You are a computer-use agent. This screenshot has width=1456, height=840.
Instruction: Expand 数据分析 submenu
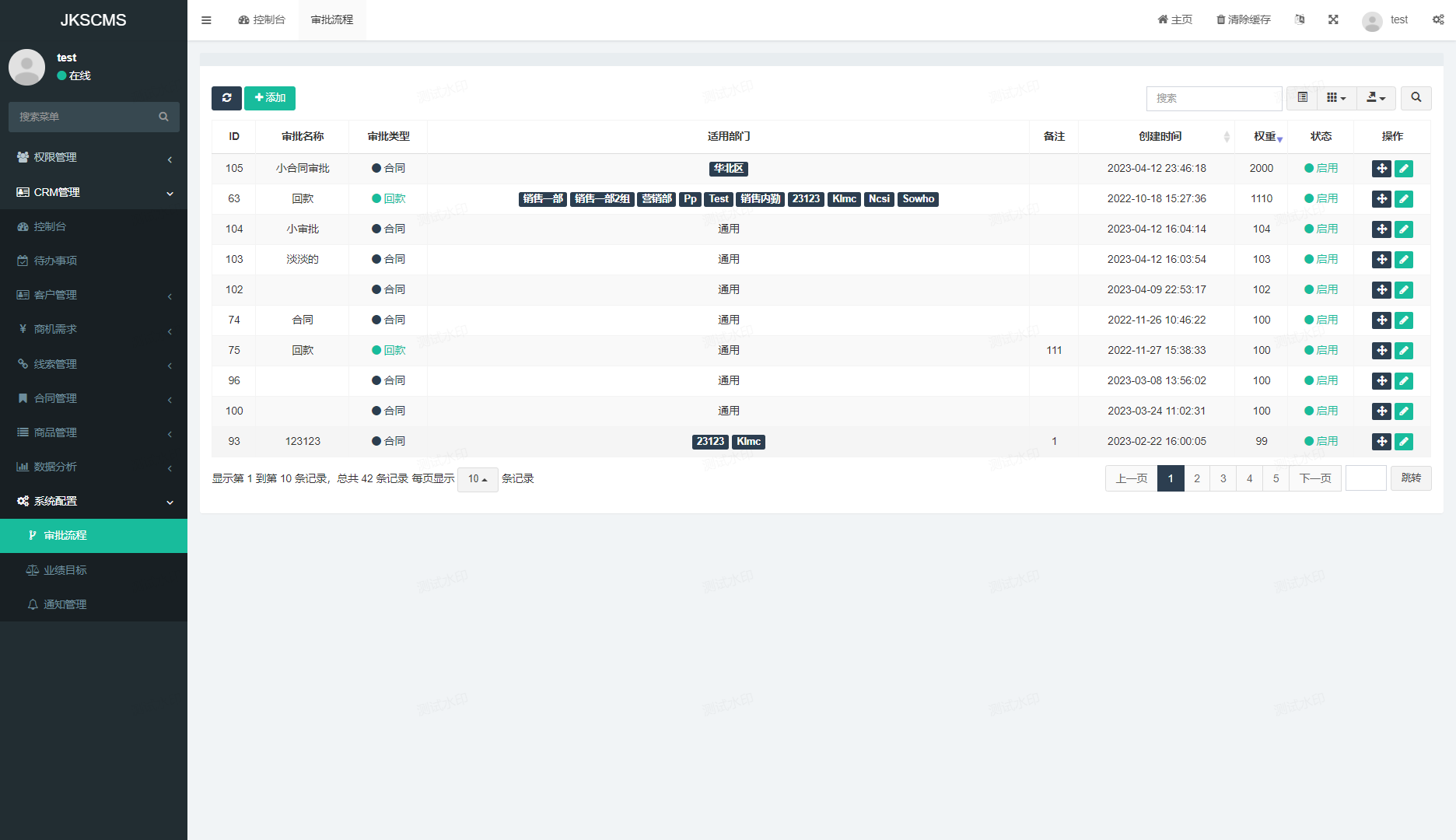pos(93,467)
